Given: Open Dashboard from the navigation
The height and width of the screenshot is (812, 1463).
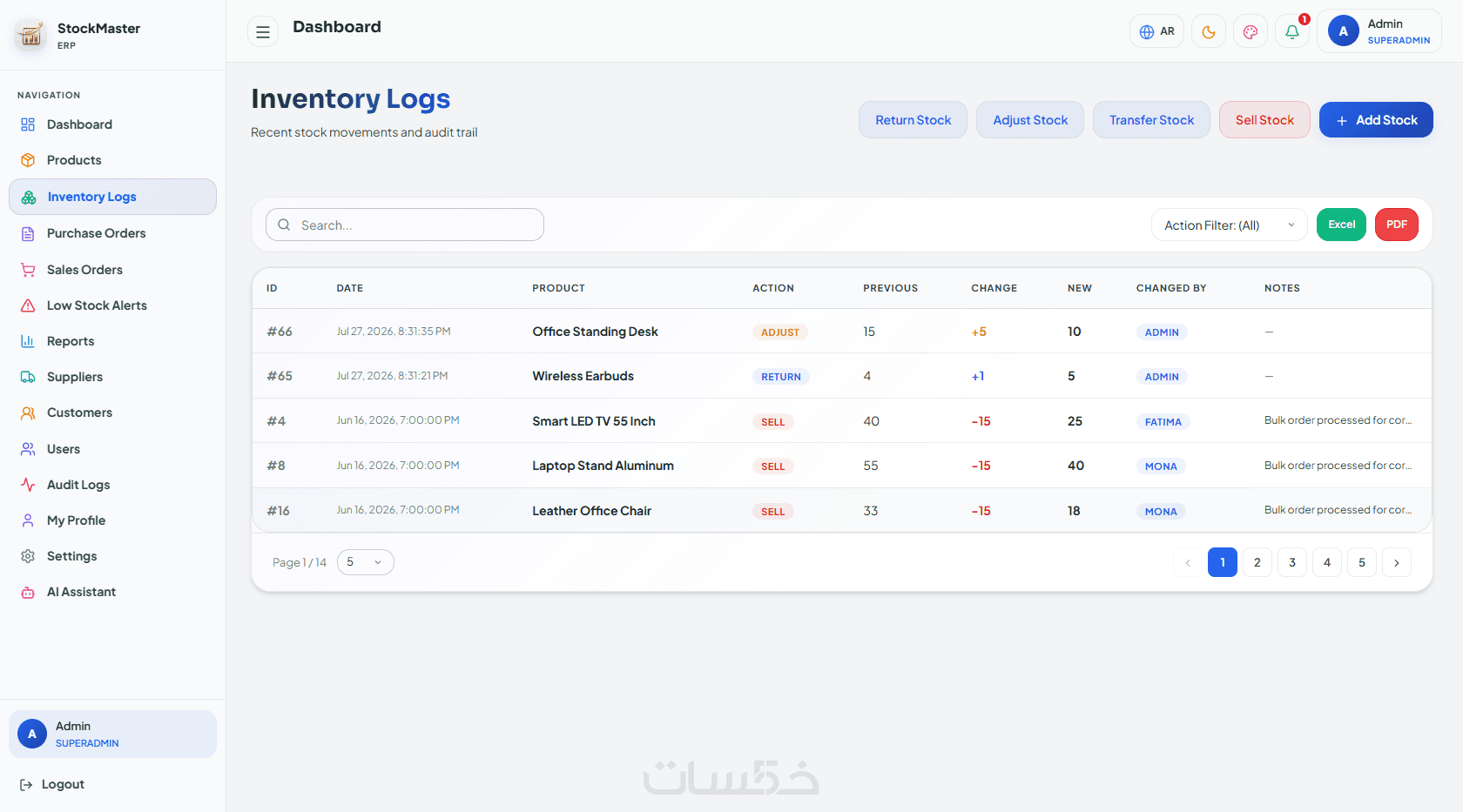Looking at the screenshot, I should 112,124.
